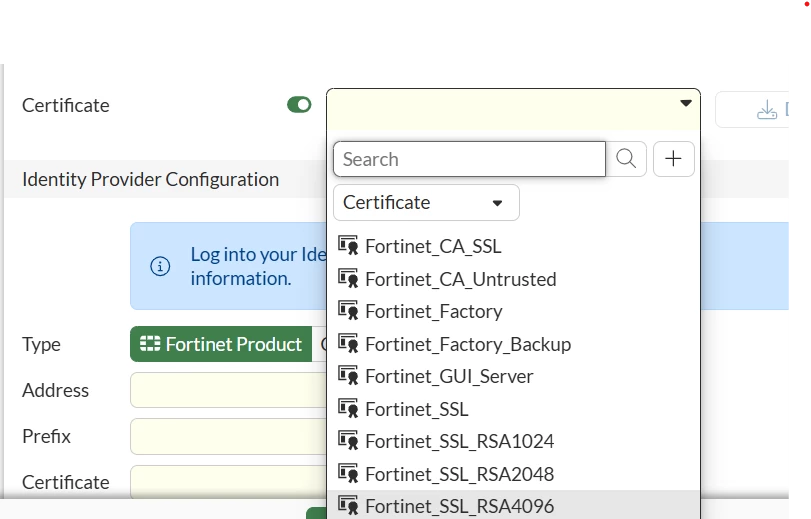Click the magnifier search icon
The height and width of the screenshot is (519, 811).
coord(626,159)
